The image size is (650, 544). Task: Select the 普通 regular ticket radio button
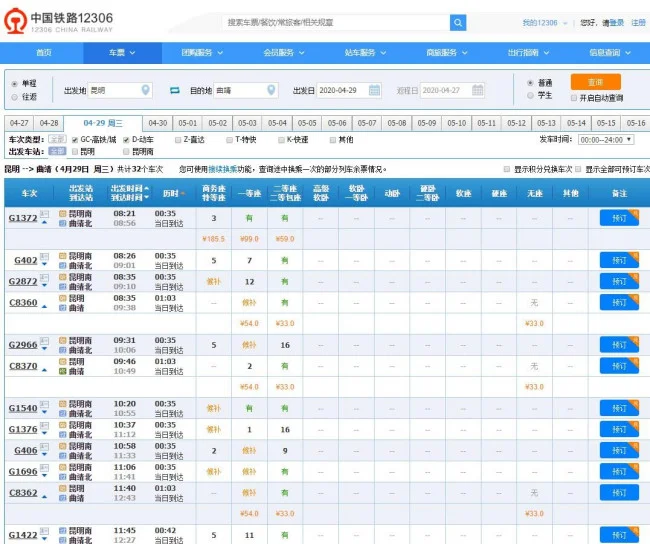coord(530,83)
